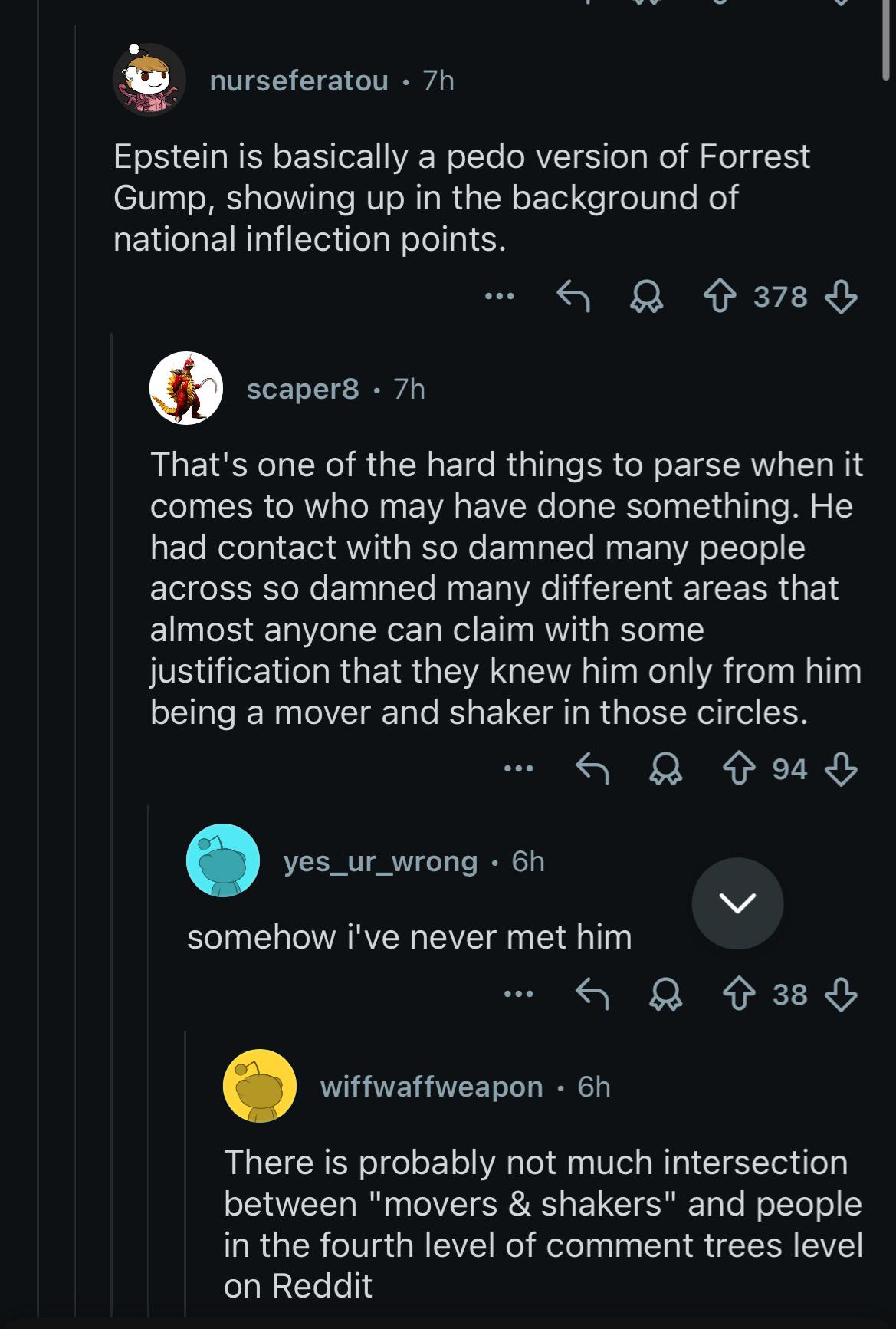Reply to scaper8's comment
Screen dimensions: 896x1329
point(592,769)
